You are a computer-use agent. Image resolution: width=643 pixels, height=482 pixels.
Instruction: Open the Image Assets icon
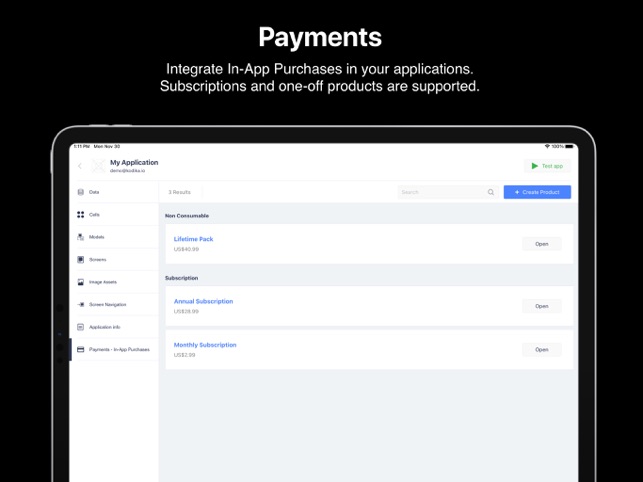(81, 282)
